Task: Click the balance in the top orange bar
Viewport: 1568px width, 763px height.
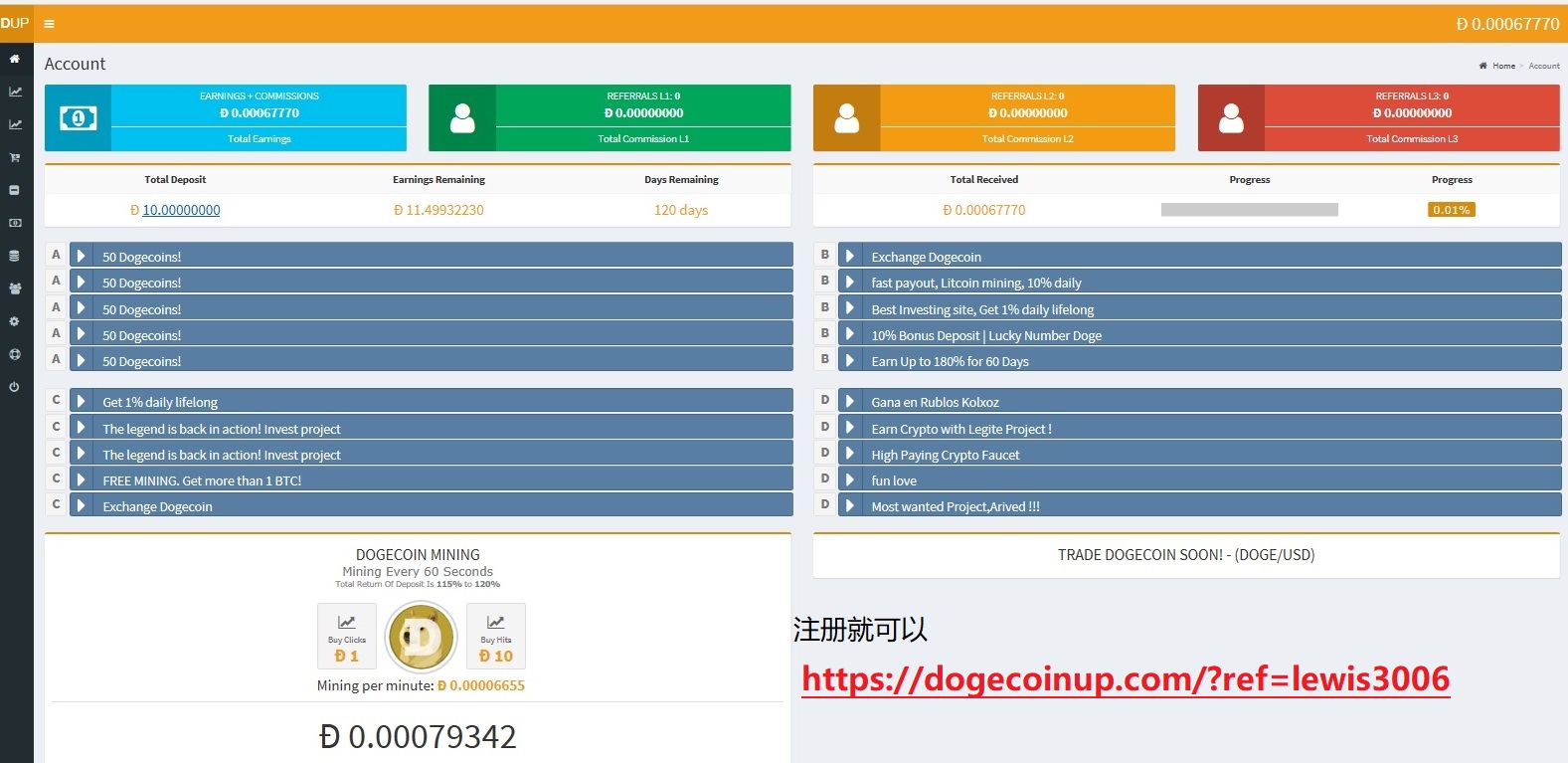Action: tap(1507, 24)
